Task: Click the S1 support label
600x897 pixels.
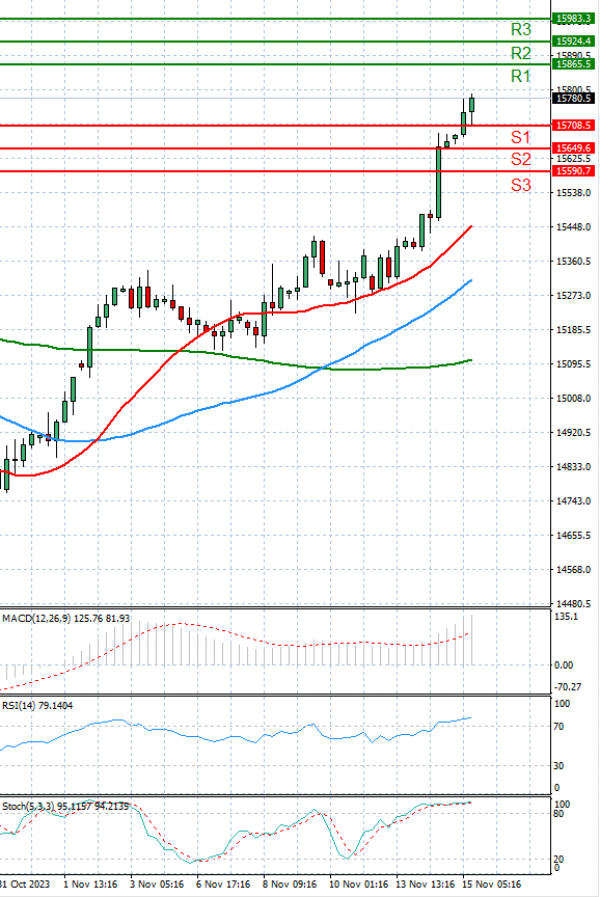Action: (x=520, y=137)
